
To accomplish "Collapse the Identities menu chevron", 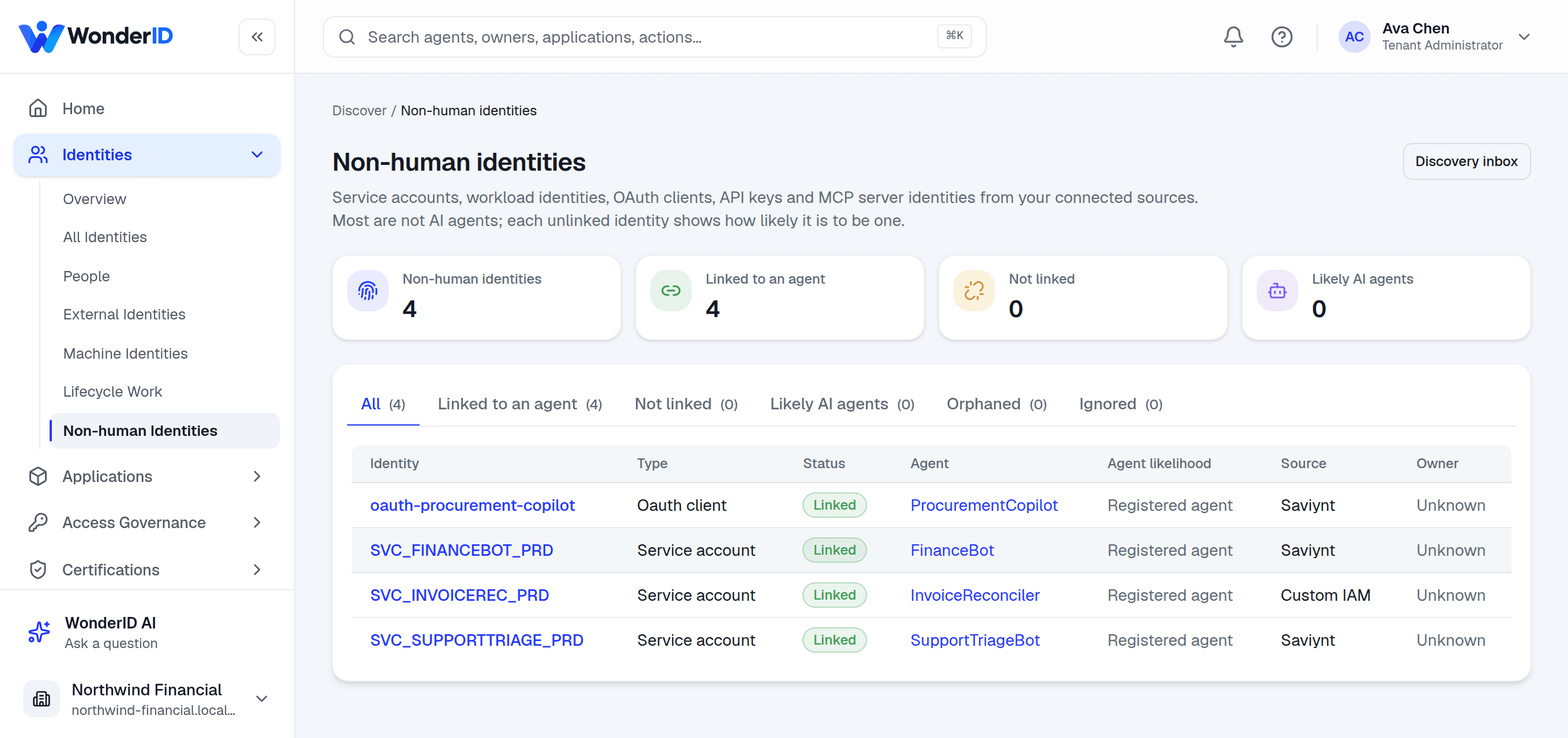I will (257, 155).
